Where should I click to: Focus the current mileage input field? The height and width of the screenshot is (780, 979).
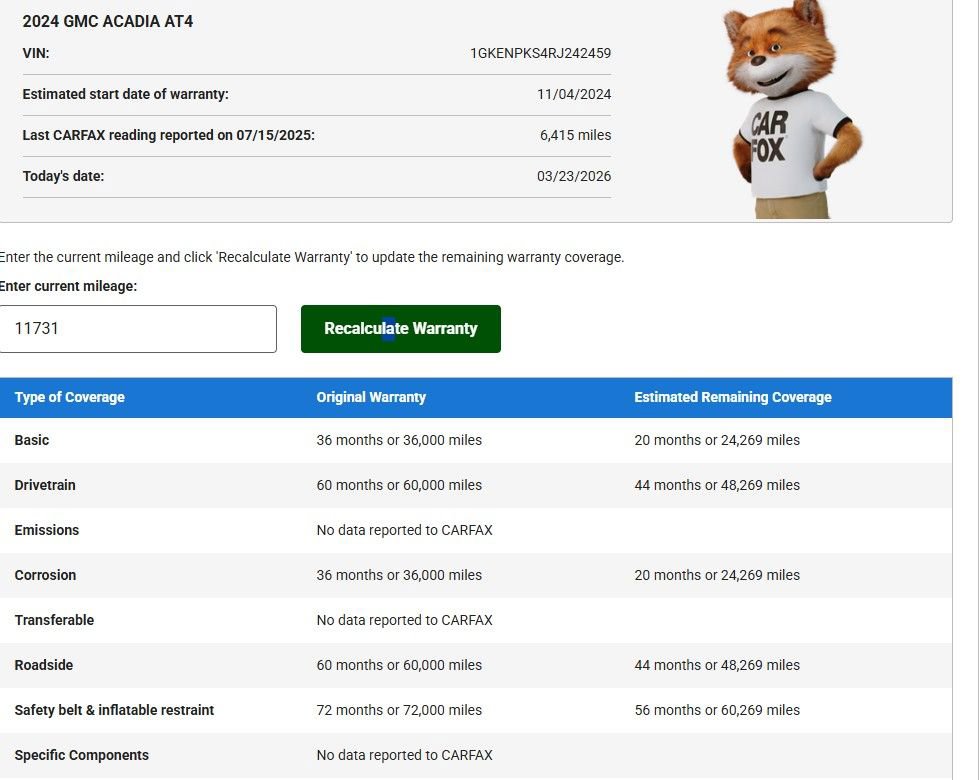click(x=137, y=329)
